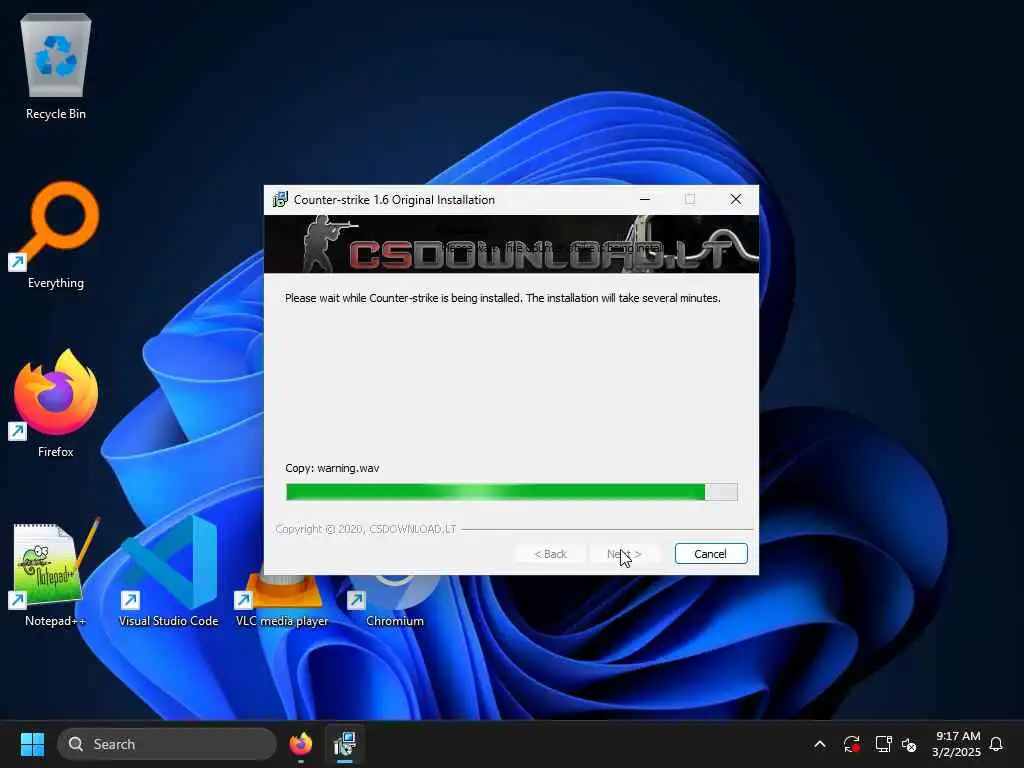This screenshot has height=768, width=1024.
Task: Click the installation progress bar
Action: click(x=511, y=492)
